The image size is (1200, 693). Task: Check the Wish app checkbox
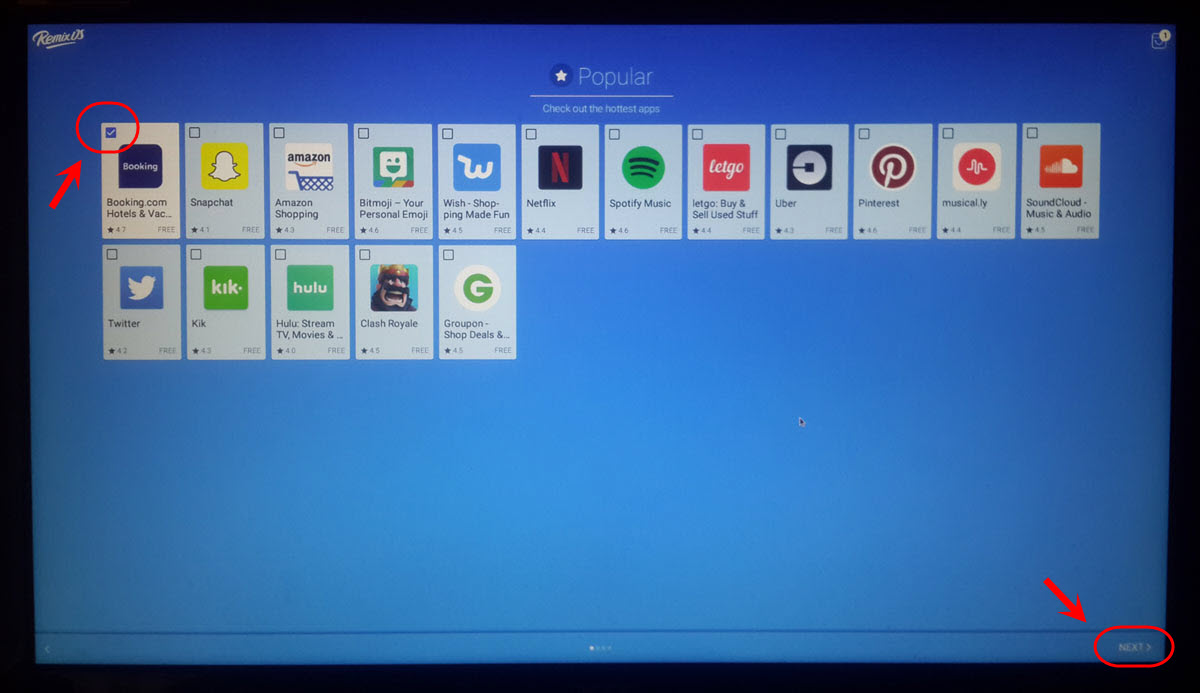(447, 133)
